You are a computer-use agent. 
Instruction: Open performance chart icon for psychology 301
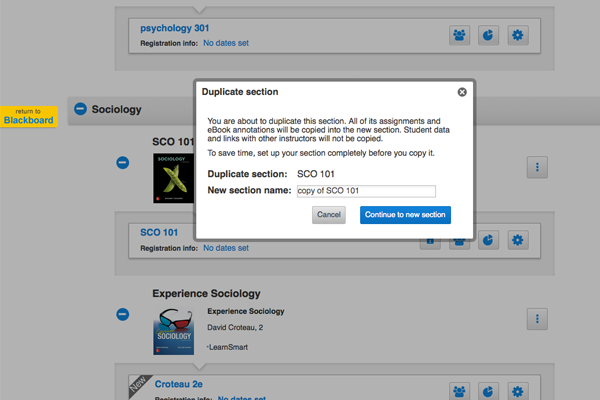pos(488,35)
